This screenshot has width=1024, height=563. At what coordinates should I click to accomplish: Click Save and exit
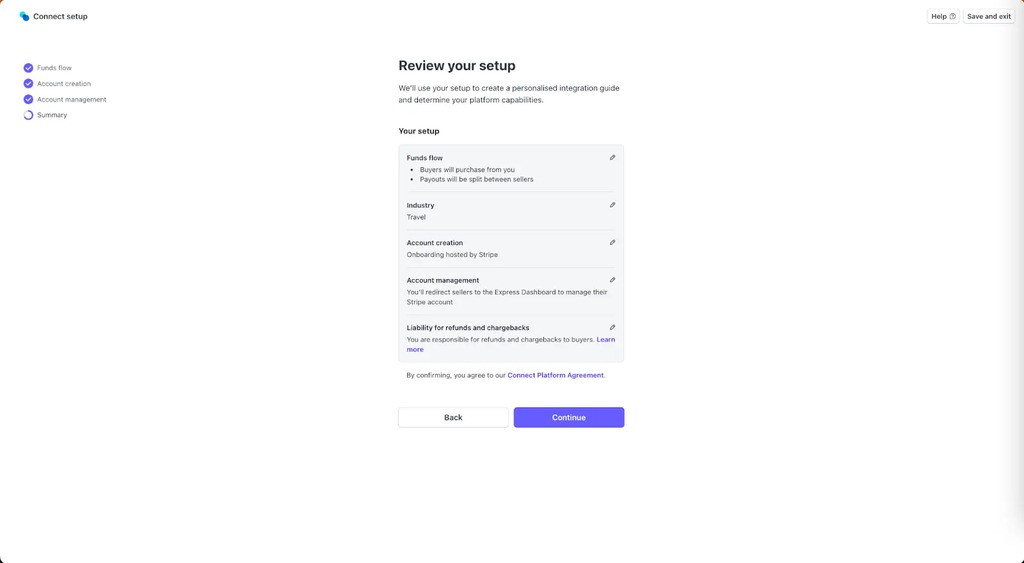click(x=988, y=16)
